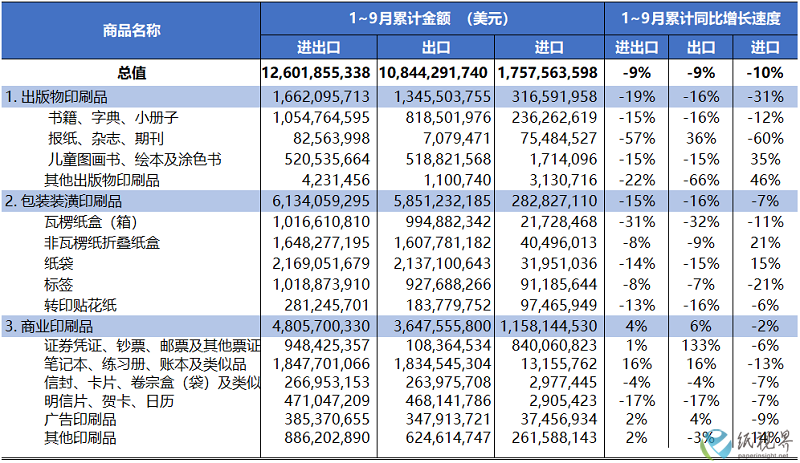This screenshot has width=800, height=463.
Task: Click the 1~9月累计金额（美元）header
Action: tap(429, 19)
